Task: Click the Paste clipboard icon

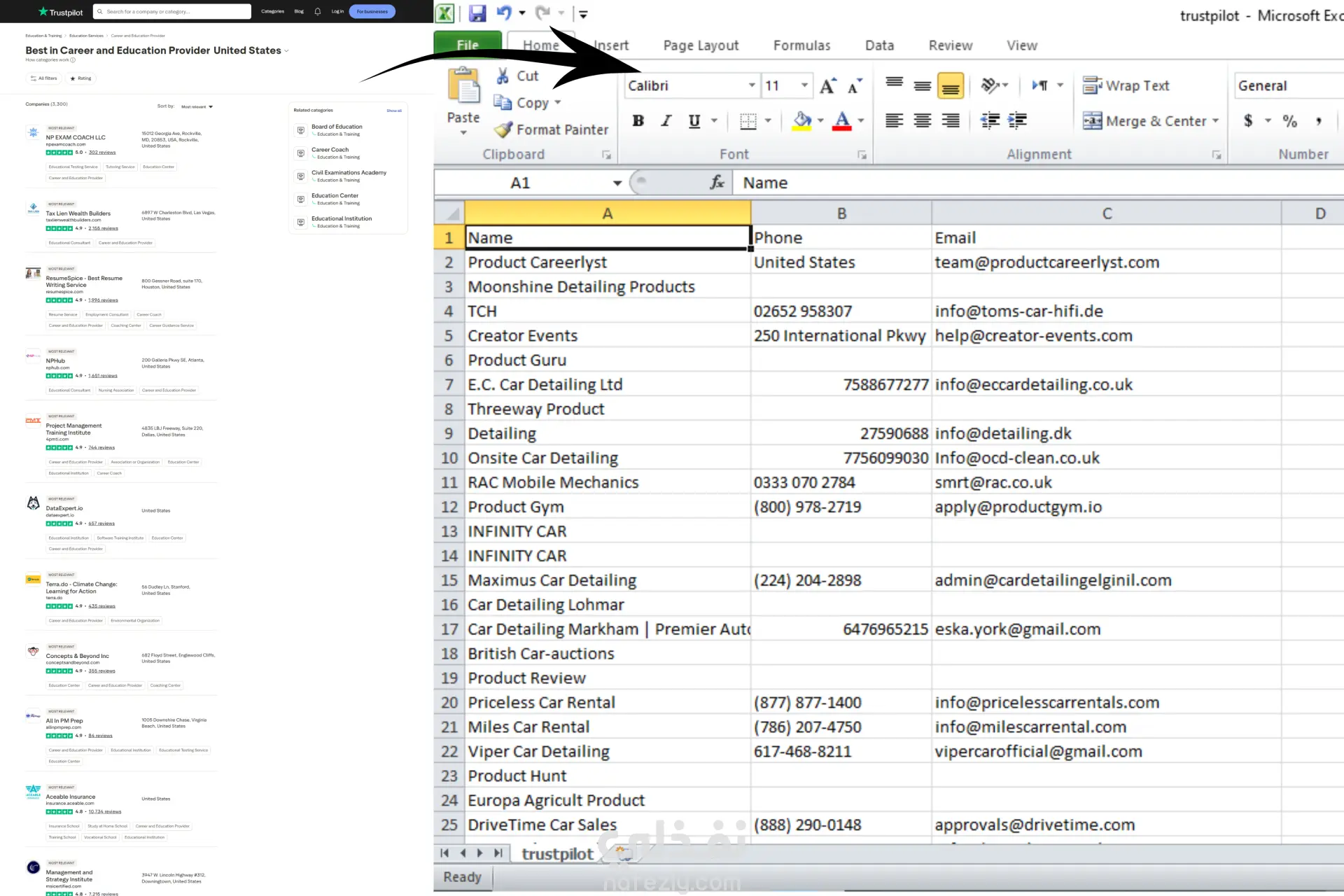Action: tap(463, 85)
